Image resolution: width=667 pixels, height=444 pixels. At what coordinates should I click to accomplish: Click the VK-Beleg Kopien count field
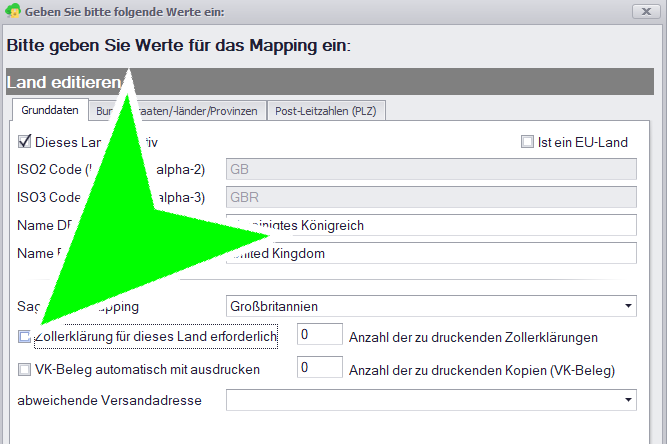pos(319,367)
